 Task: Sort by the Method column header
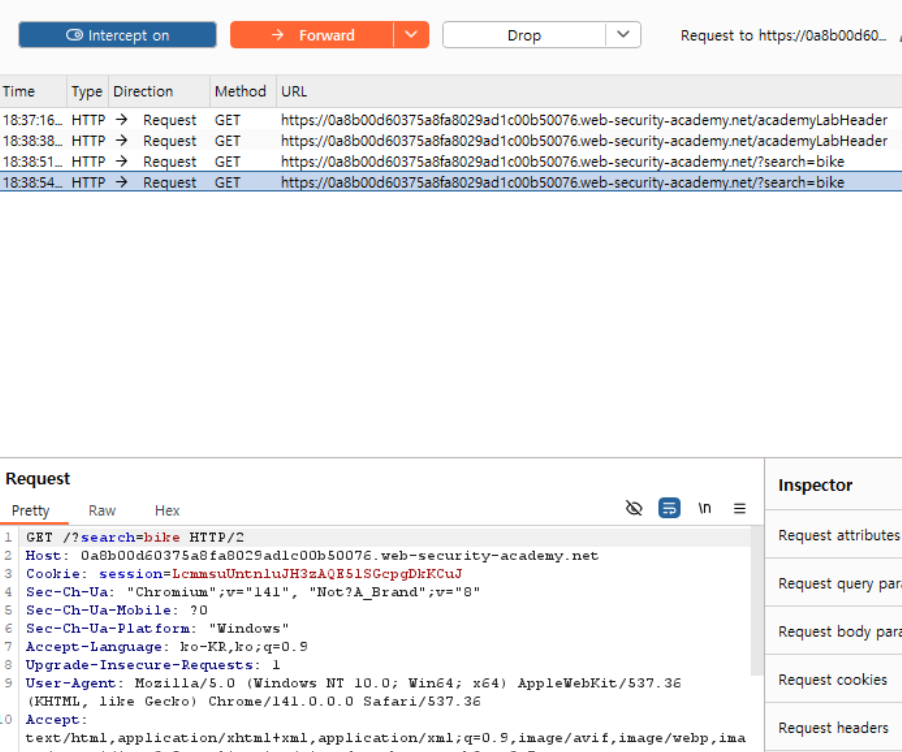click(x=243, y=91)
